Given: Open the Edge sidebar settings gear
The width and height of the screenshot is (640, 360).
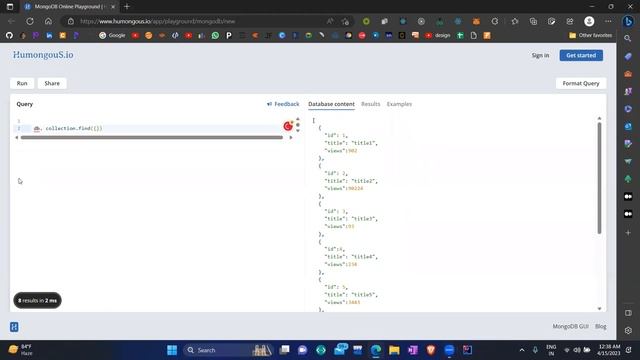Looking at the screenshot, I should pyautogui.click(x=628, y=331).
